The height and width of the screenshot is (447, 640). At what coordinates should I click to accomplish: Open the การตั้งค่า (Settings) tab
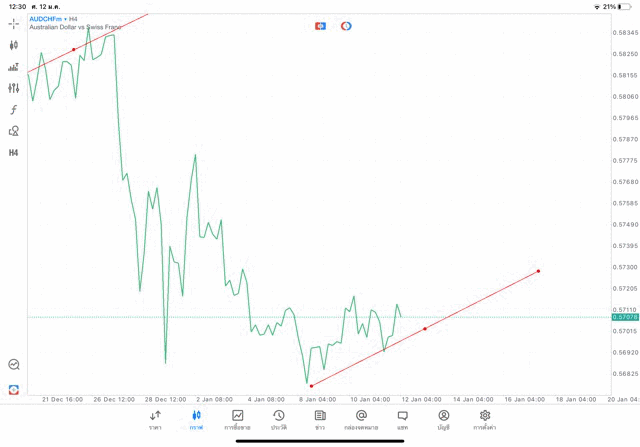pyautogui.click(x=485, y=420)
